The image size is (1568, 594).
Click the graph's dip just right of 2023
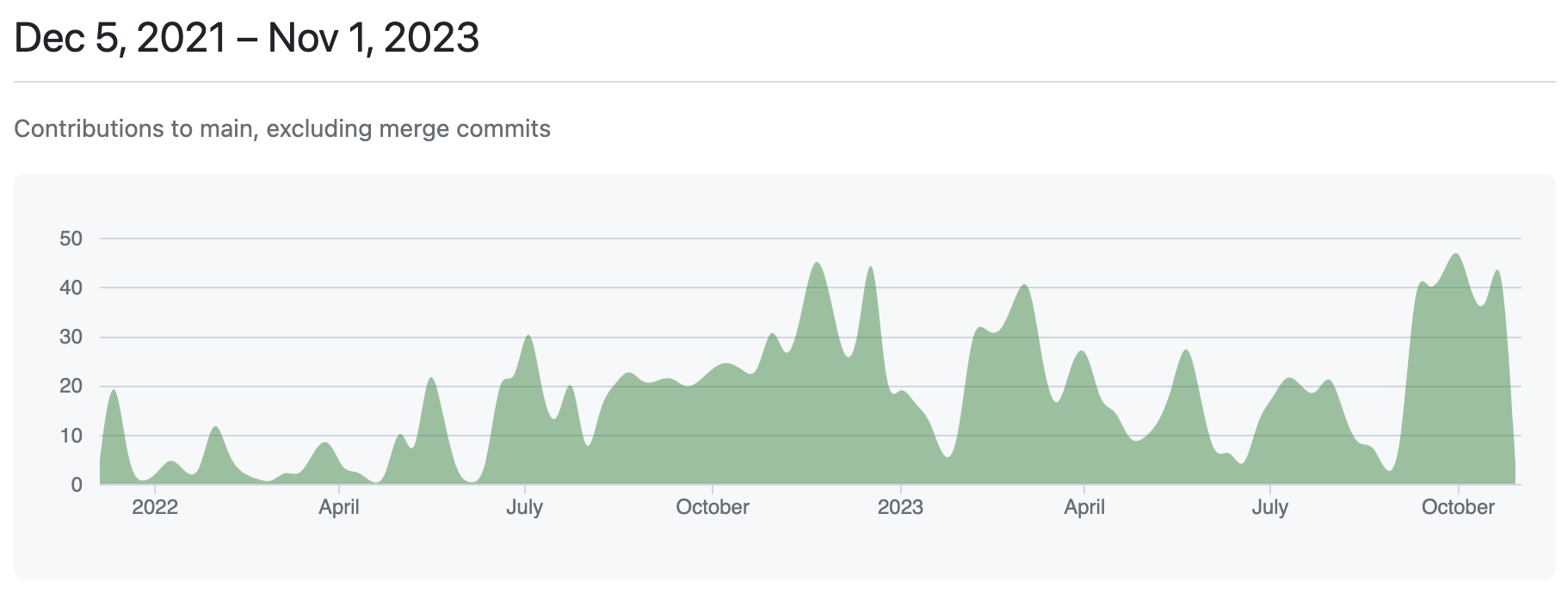point(948,455)
